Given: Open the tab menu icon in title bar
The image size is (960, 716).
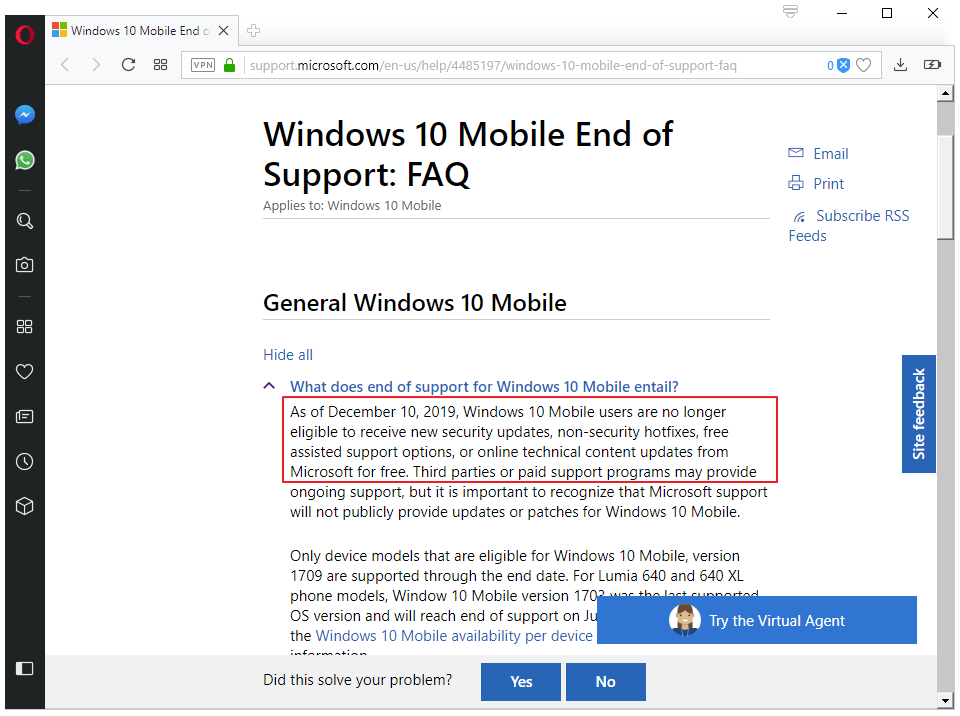Looking at the screenshot, I should 790,12.
